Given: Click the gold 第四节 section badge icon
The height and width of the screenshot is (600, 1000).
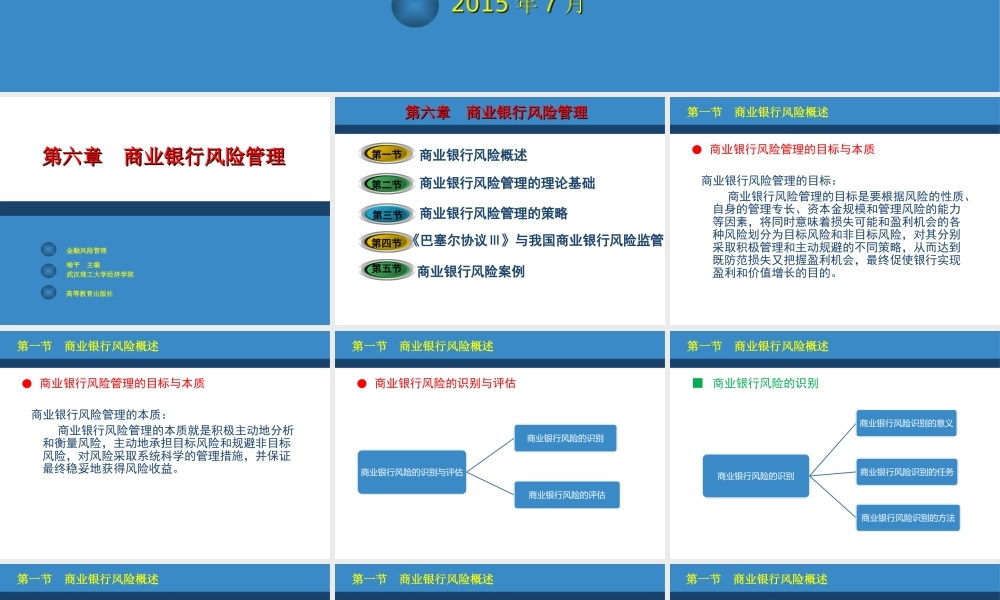Looking at the screenshot, I should click(384, 240).
